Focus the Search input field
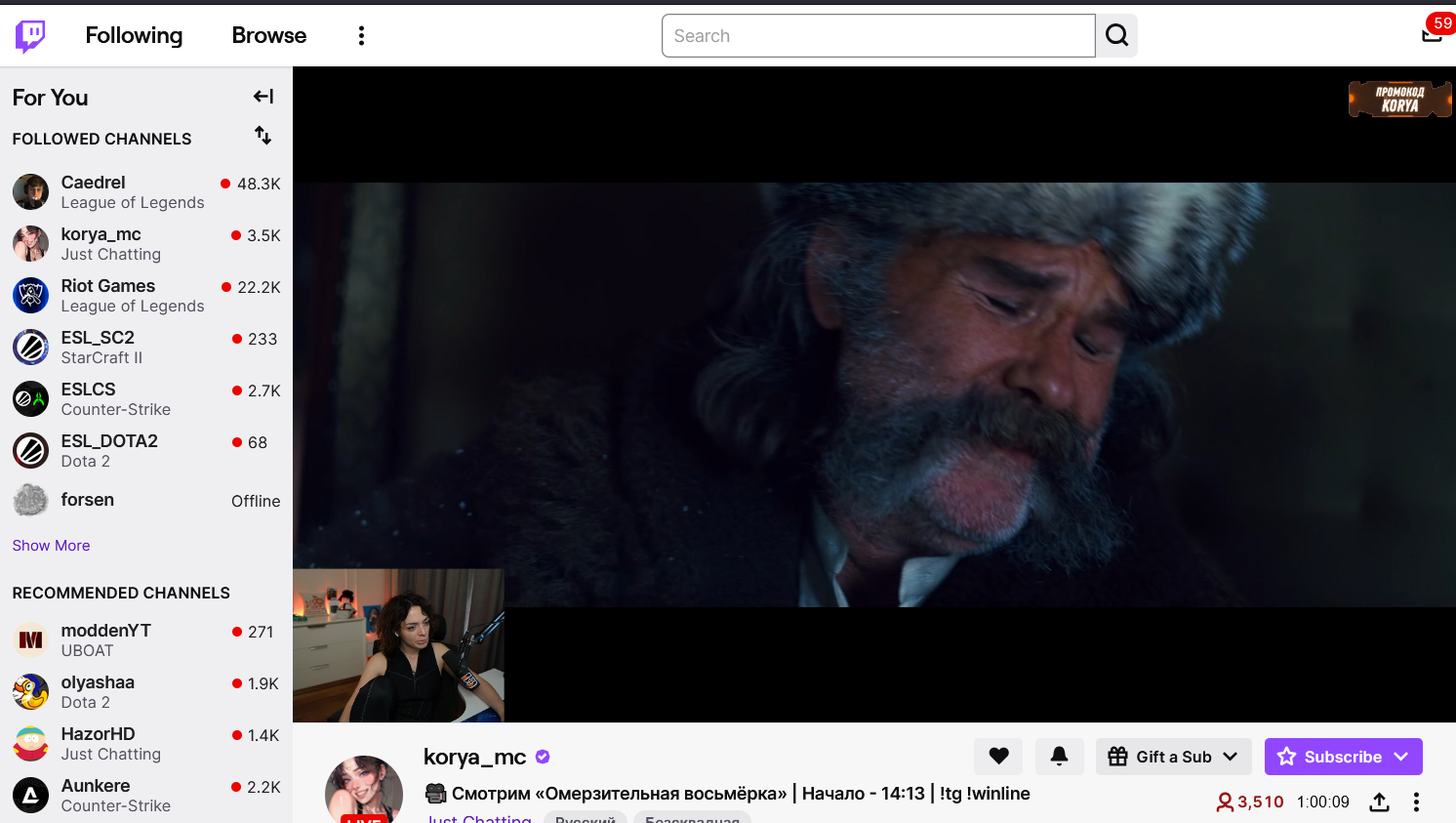Viewport: 1456px width, 823px height. (x=878, y=36)
